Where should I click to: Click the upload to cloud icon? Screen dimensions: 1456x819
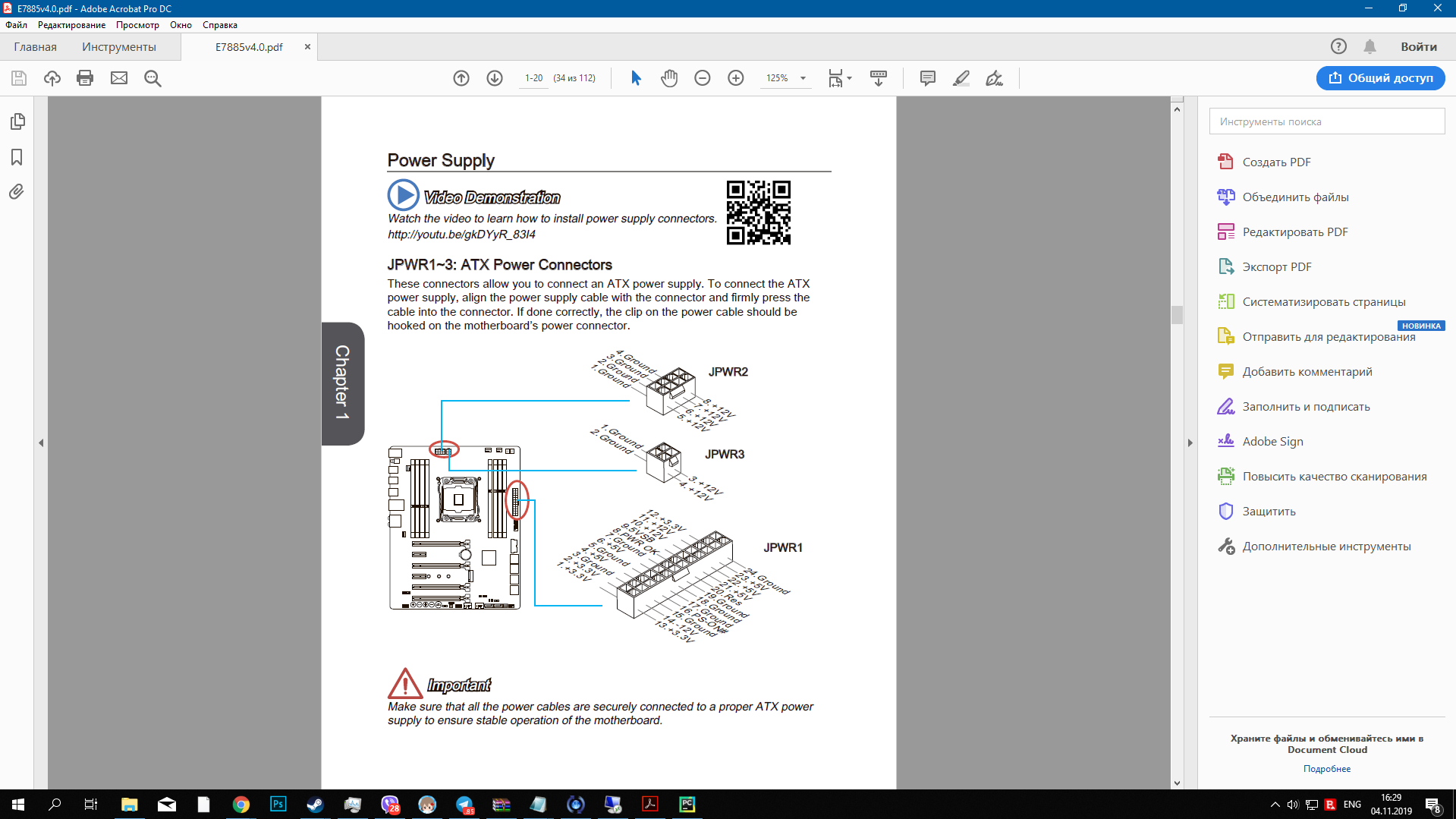[x=52, y=78]
